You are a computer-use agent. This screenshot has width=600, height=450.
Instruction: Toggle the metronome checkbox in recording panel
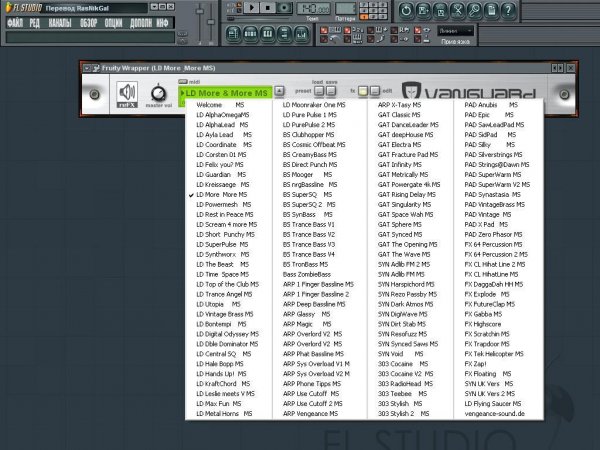[x=324, y=39]
